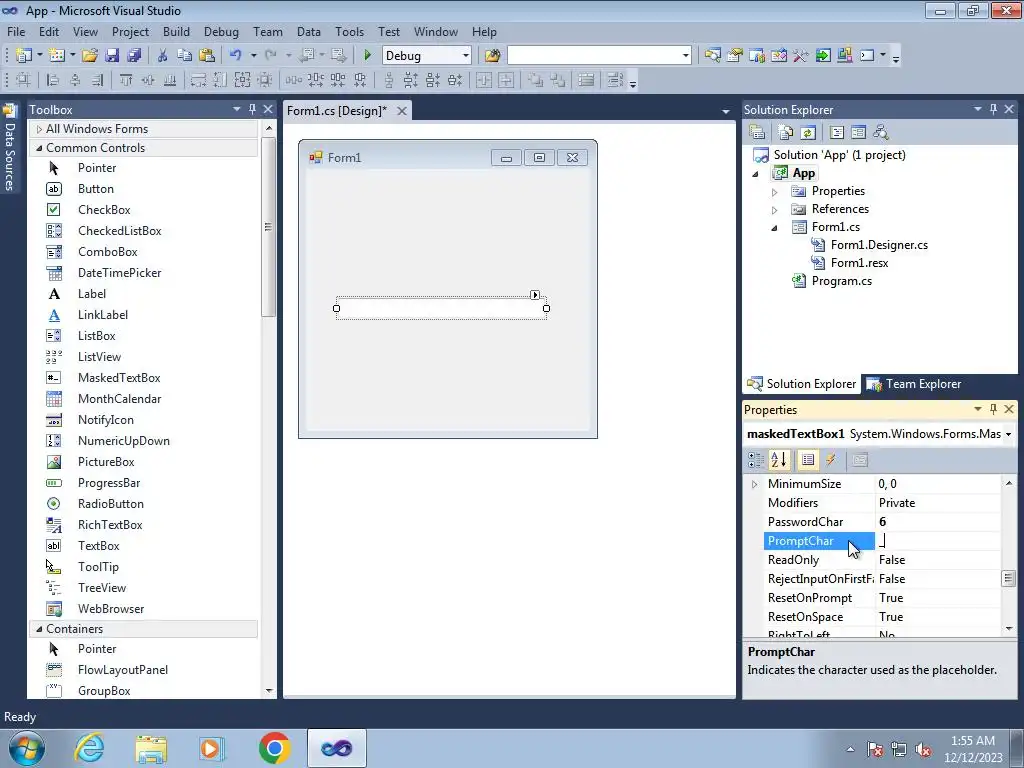Screen dimensions: 1024x768
Task: Collapse the Common Controls group
Action: [x=39, y=148]
